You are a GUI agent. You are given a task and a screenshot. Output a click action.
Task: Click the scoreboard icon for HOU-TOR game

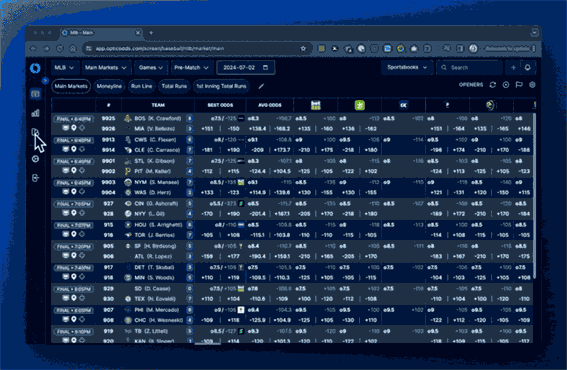coord(65,234)
